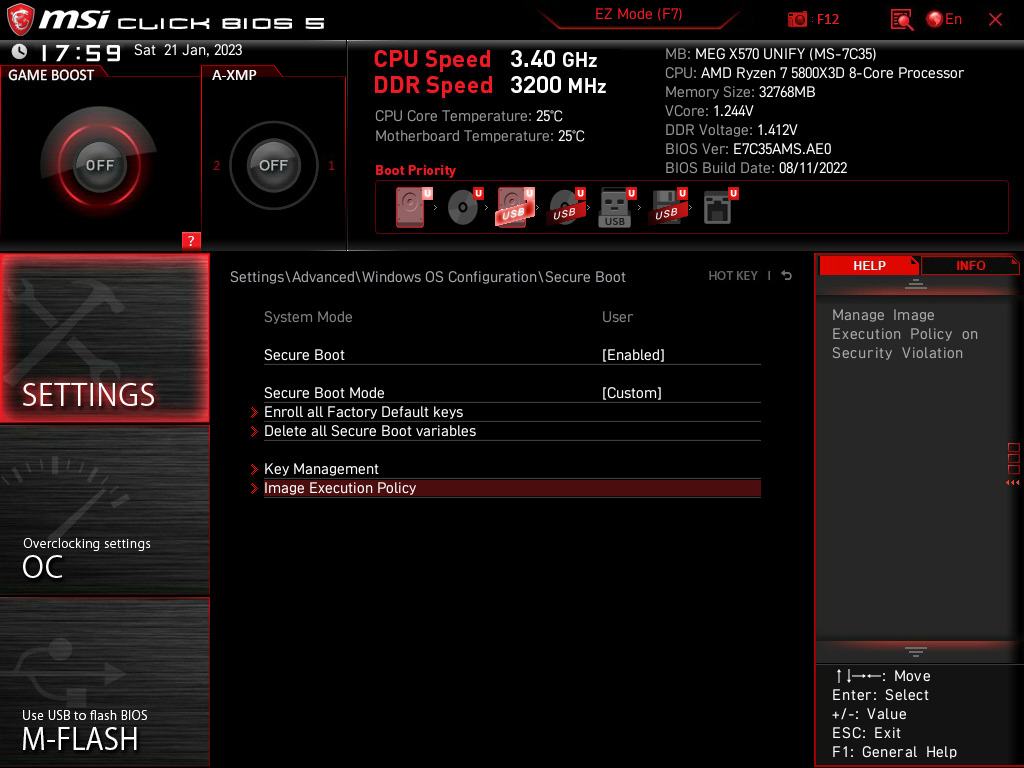This screenshot has height=768, width=1024.
Task: Click the DDR Voltage 1.412V line
Action: [x=731, y=130]
